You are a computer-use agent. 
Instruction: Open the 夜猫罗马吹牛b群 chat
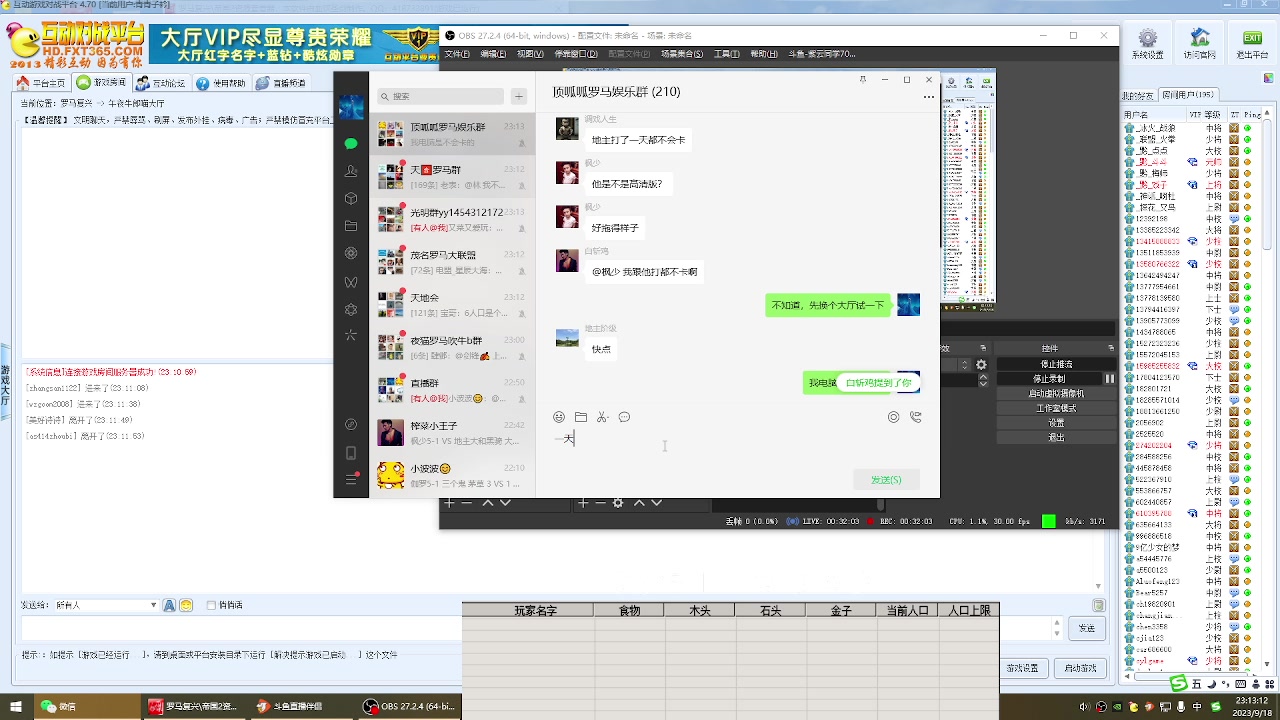[x=452, y=347]
